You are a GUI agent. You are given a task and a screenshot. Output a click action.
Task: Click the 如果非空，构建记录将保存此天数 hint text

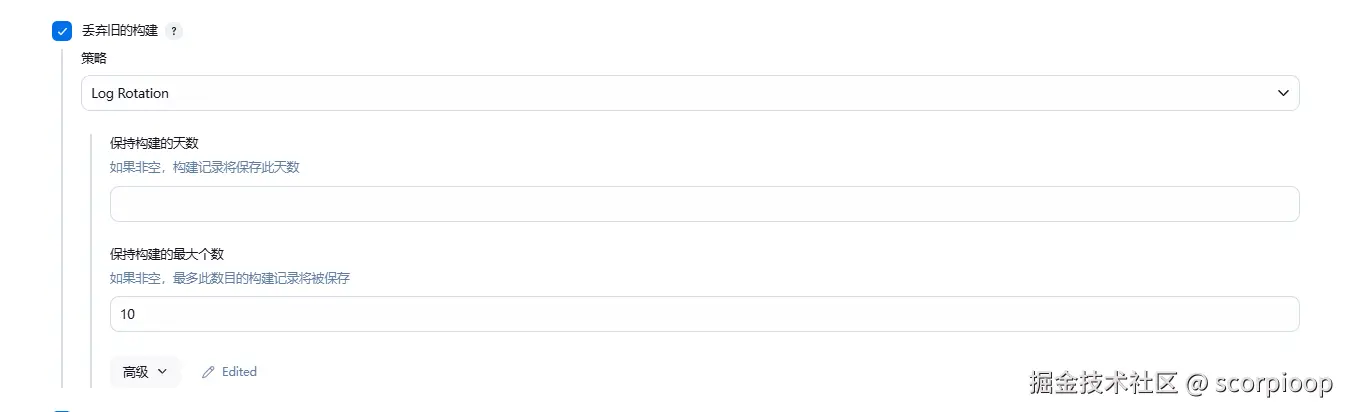(x=204, y=167)
